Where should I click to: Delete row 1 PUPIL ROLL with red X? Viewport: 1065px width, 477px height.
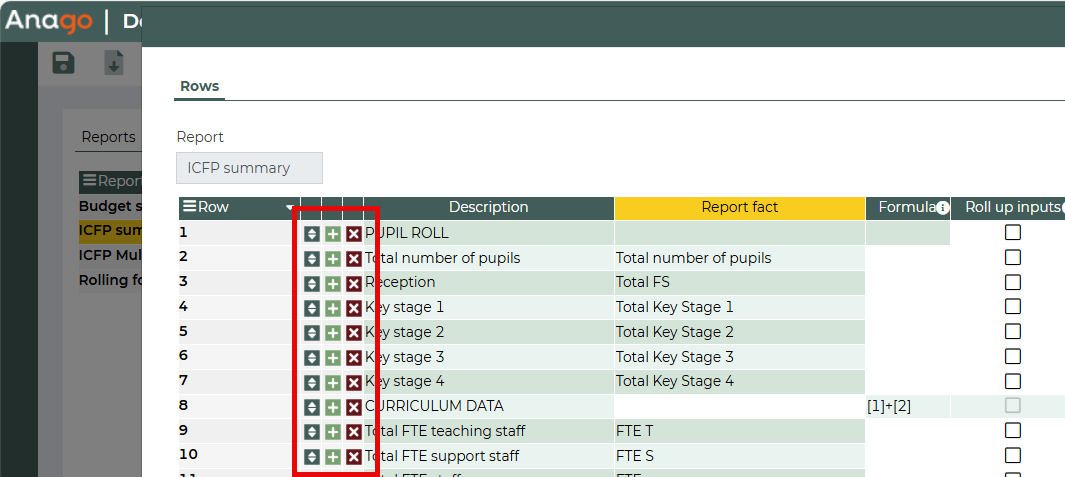tap(353, 234)
